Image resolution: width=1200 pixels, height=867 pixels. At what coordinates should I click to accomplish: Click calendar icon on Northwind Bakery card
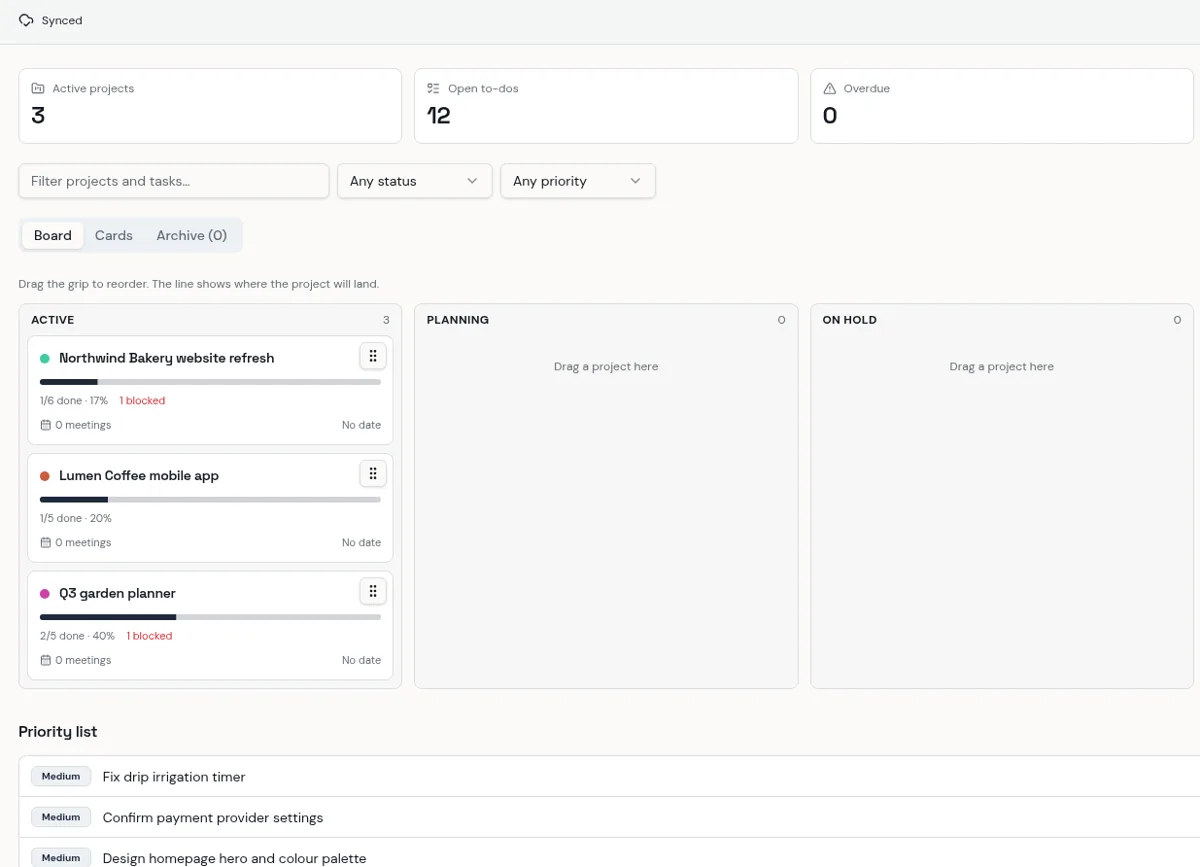pos(45,425)
